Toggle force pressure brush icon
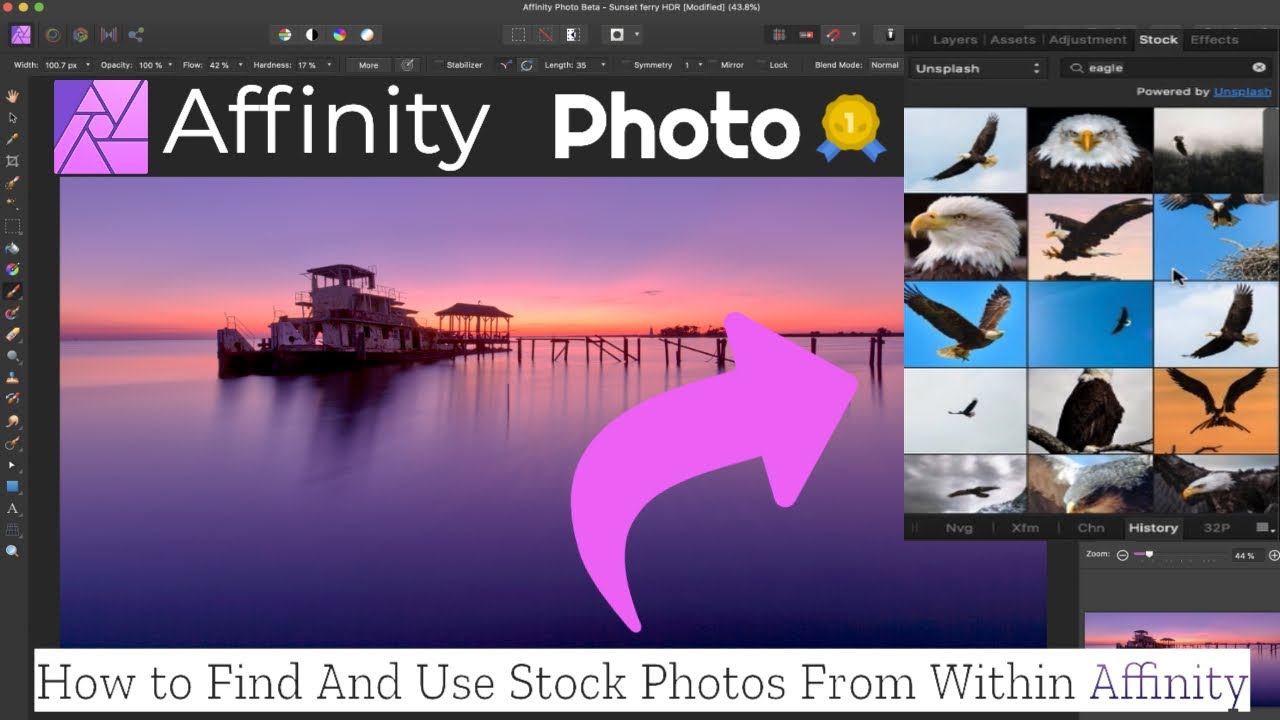 coord(408,65)
